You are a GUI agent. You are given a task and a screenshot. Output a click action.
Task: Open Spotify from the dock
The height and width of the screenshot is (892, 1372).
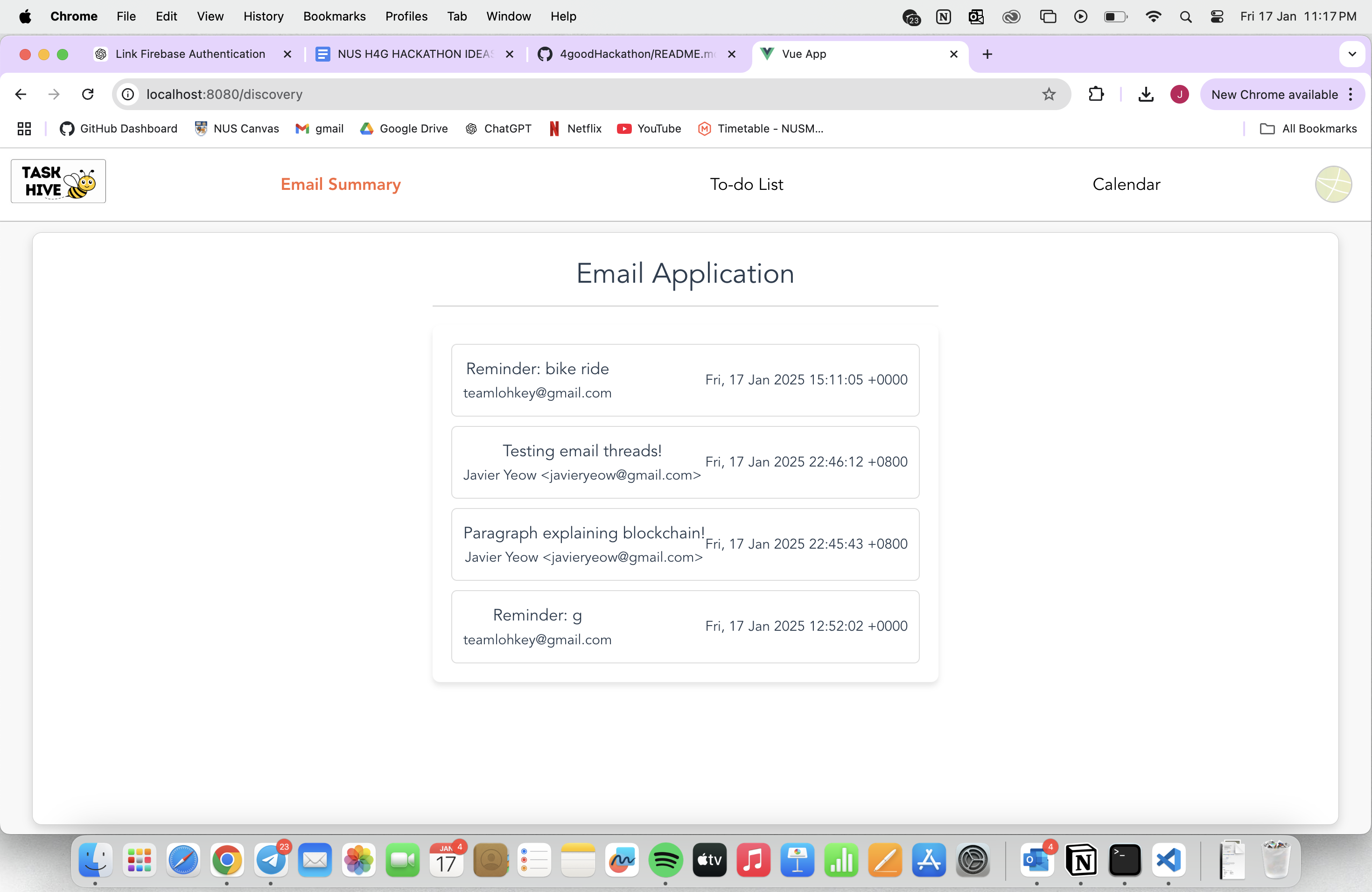665,860
